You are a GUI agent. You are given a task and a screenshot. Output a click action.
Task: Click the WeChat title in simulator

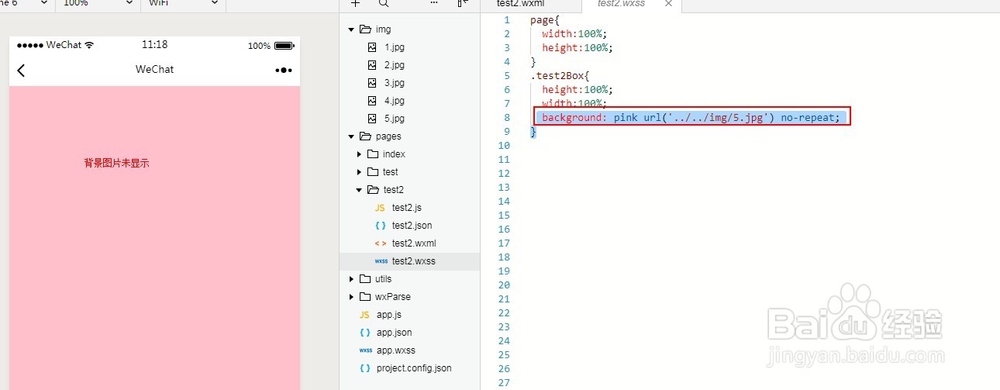pyautogui.click(x=154, y=69)
